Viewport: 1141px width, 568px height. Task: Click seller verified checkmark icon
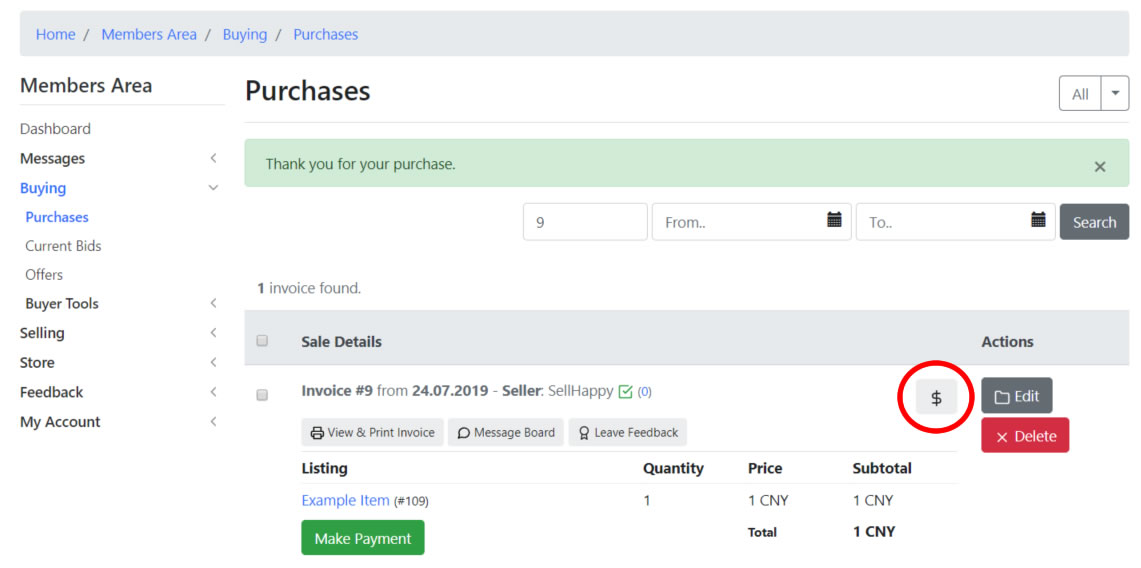(626, 392)
